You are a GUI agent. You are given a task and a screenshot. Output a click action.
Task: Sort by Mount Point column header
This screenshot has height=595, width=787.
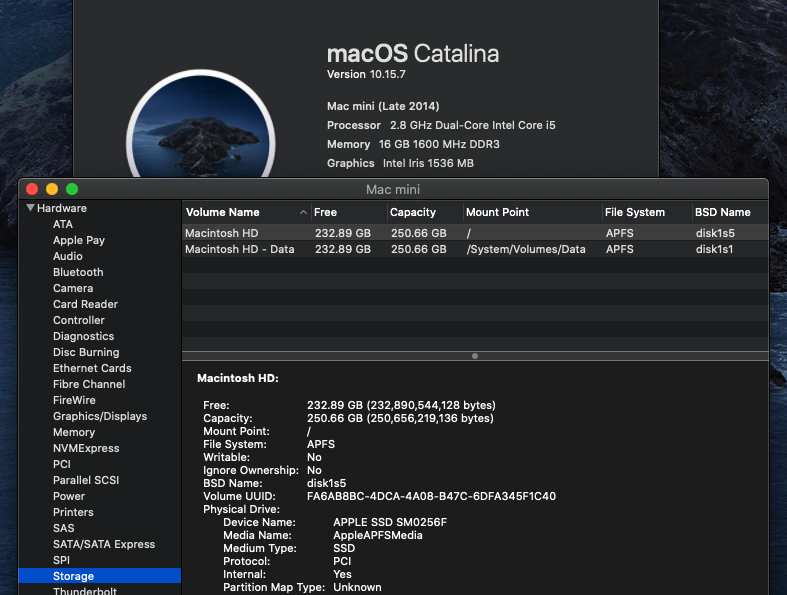tap(497, 212)
